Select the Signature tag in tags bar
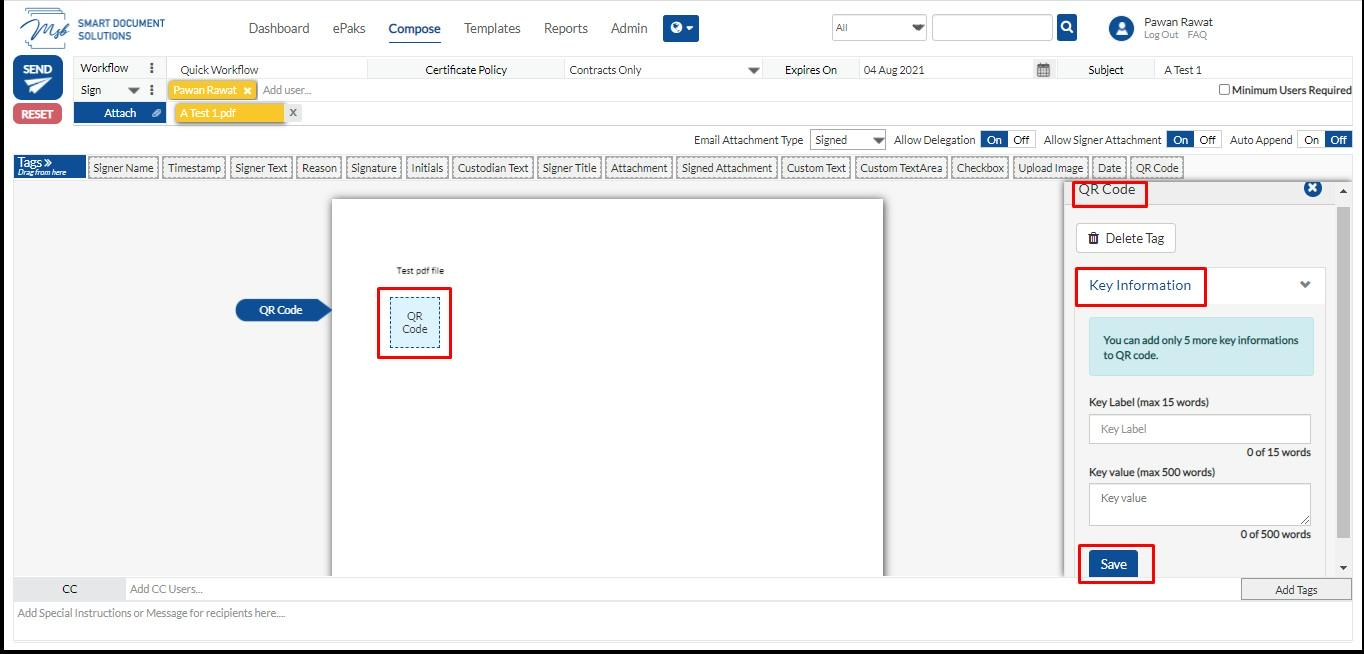The height and width of the screenshot is (654, 1364). tap(374, 168)
